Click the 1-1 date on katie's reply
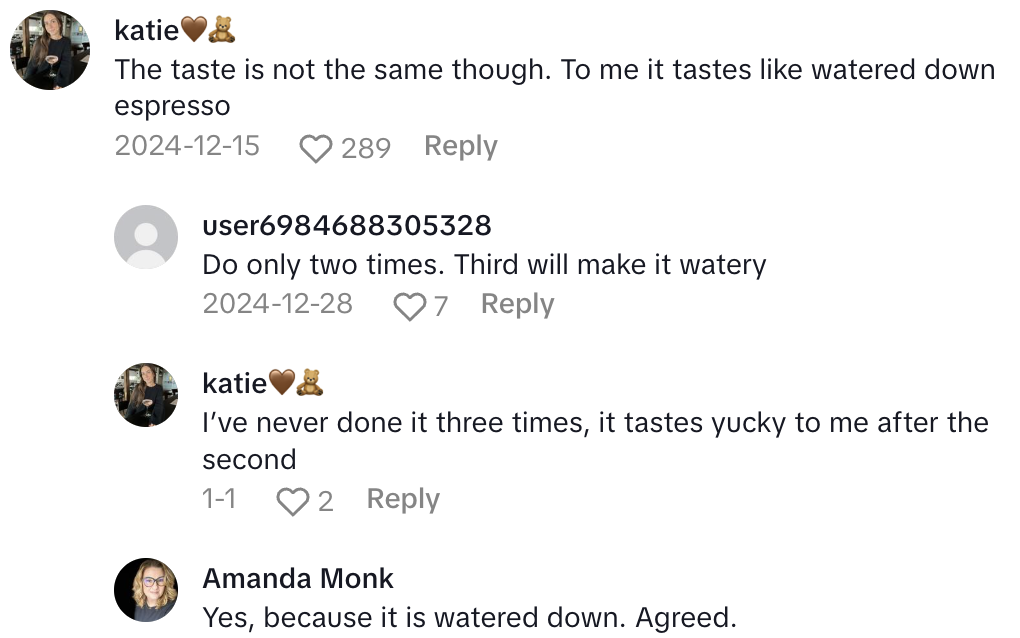The height and width of the screenshot is (638, 1020). 219,499
